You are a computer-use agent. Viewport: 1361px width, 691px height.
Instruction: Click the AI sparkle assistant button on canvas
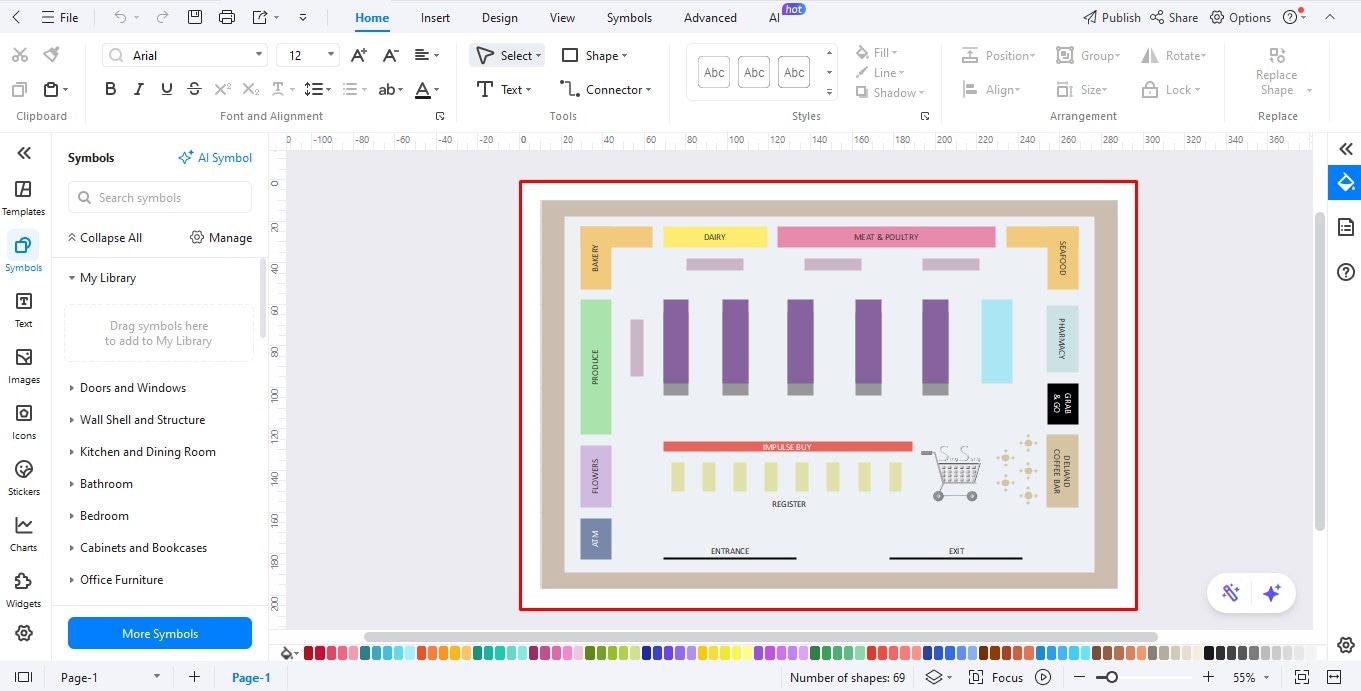[x=1272, y=593]
